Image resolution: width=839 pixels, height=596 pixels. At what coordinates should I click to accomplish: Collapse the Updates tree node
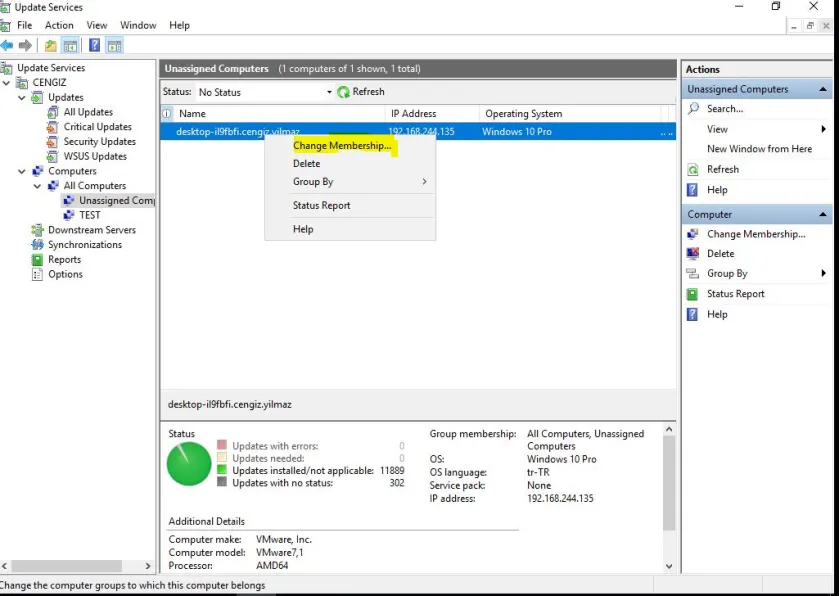click(22, 98)
